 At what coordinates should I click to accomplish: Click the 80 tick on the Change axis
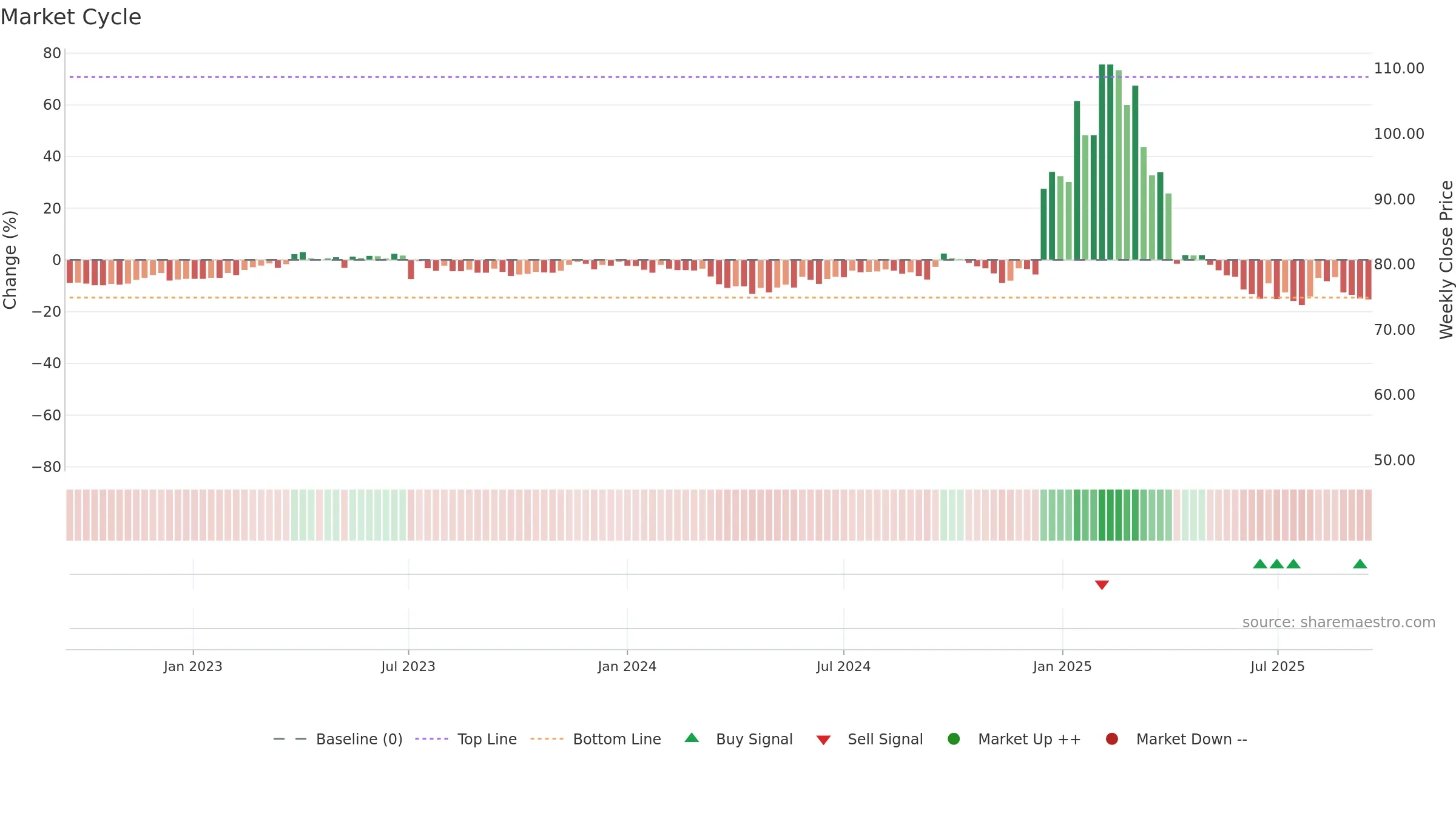[52, 53]
